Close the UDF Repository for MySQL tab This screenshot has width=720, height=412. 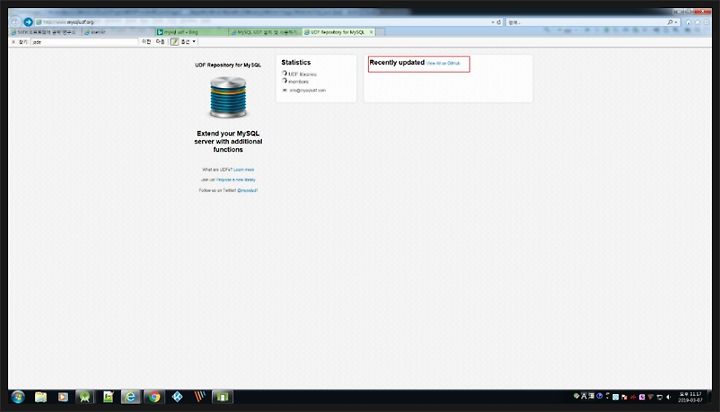[371, 32]
